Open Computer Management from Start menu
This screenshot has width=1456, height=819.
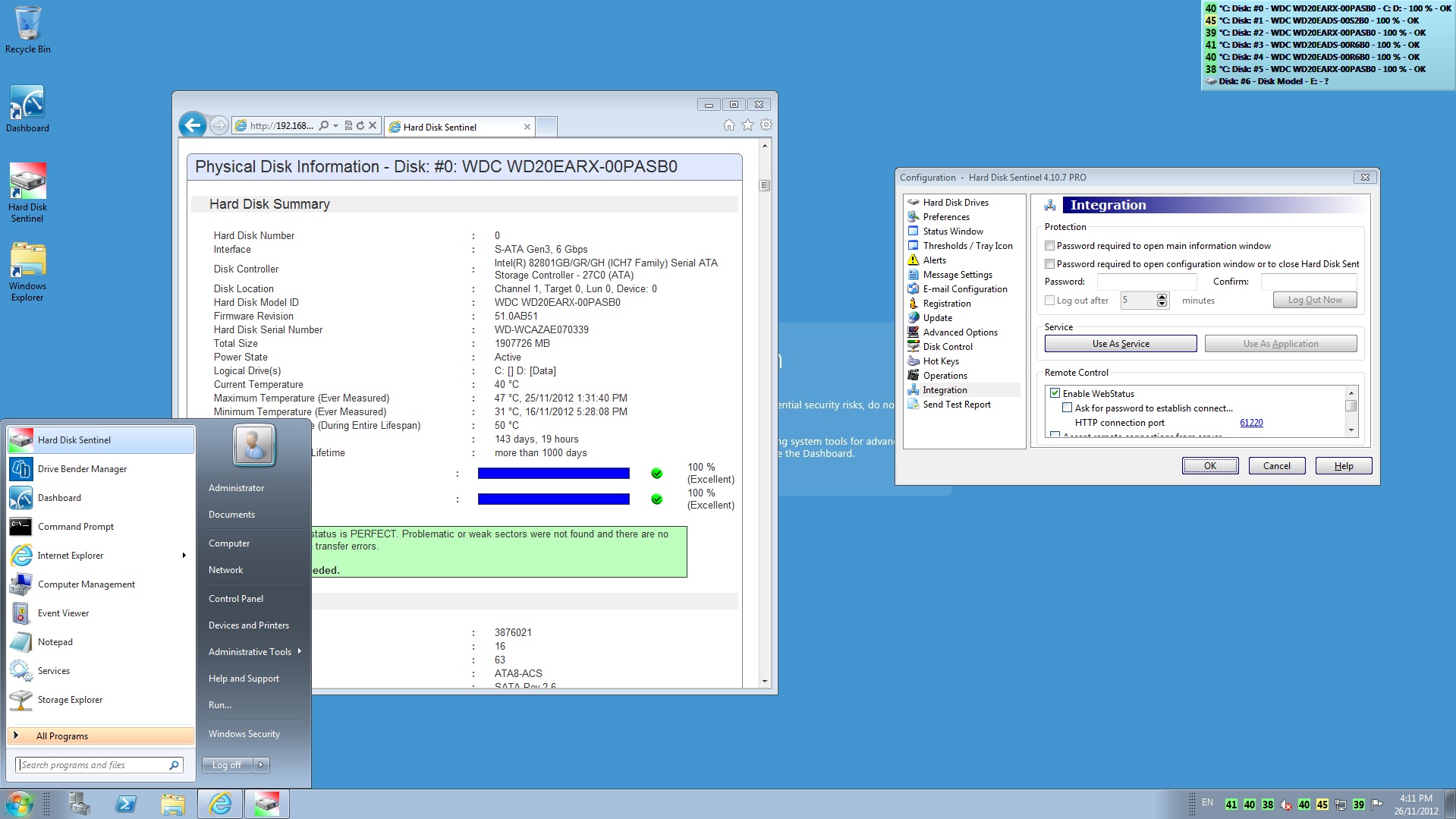(101, 584)
